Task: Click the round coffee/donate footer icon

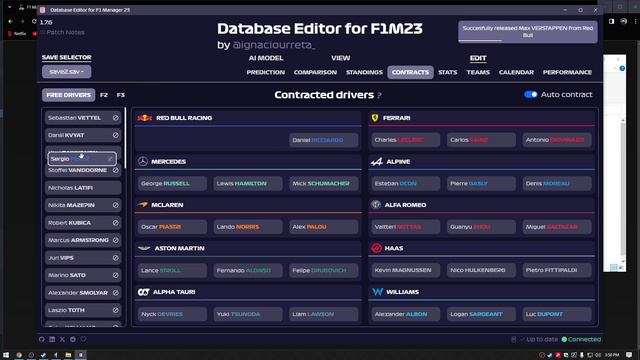Action: tap(73, 339)
